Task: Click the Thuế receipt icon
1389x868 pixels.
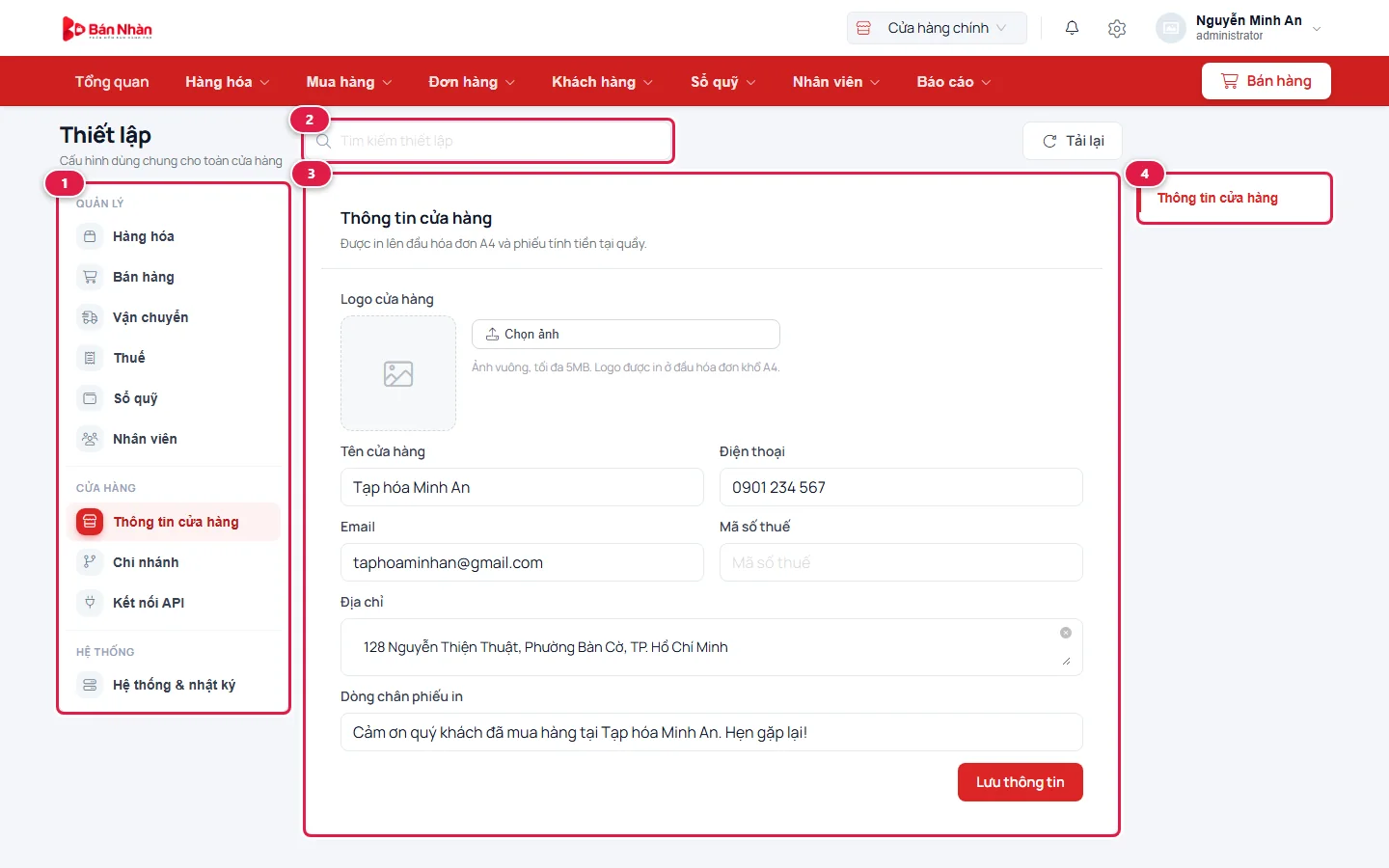Action: [90, 358]
